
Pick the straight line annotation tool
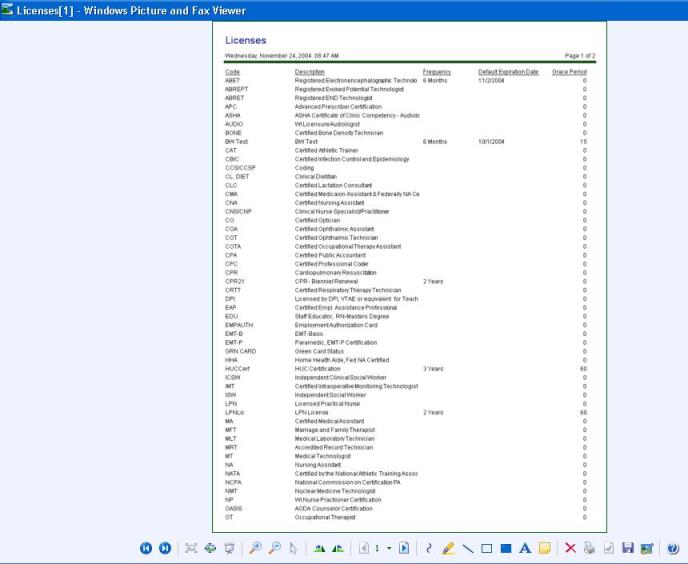pos(467,548)
